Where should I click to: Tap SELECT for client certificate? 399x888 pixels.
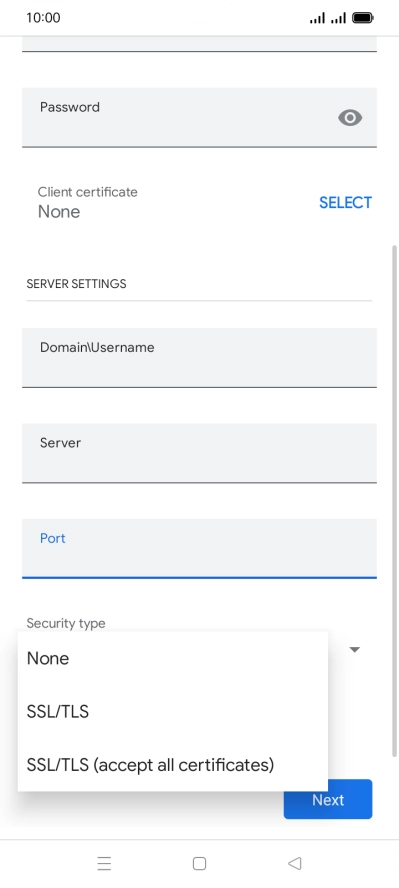[x=345, y=203]
